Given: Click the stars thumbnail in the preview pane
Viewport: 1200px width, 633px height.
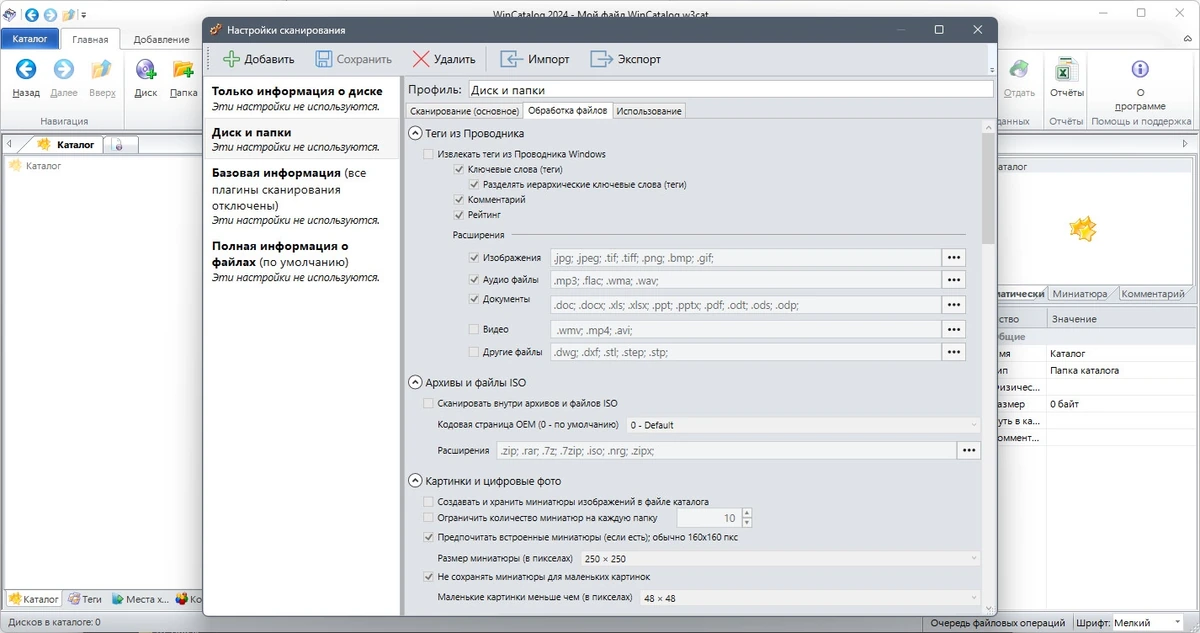Looking at the screenshot, I should 1083,229.
